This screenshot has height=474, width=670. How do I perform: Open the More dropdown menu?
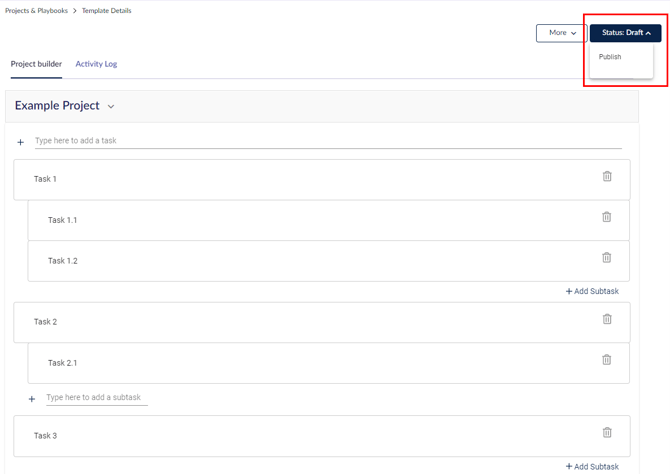click(x=562, y=33)
